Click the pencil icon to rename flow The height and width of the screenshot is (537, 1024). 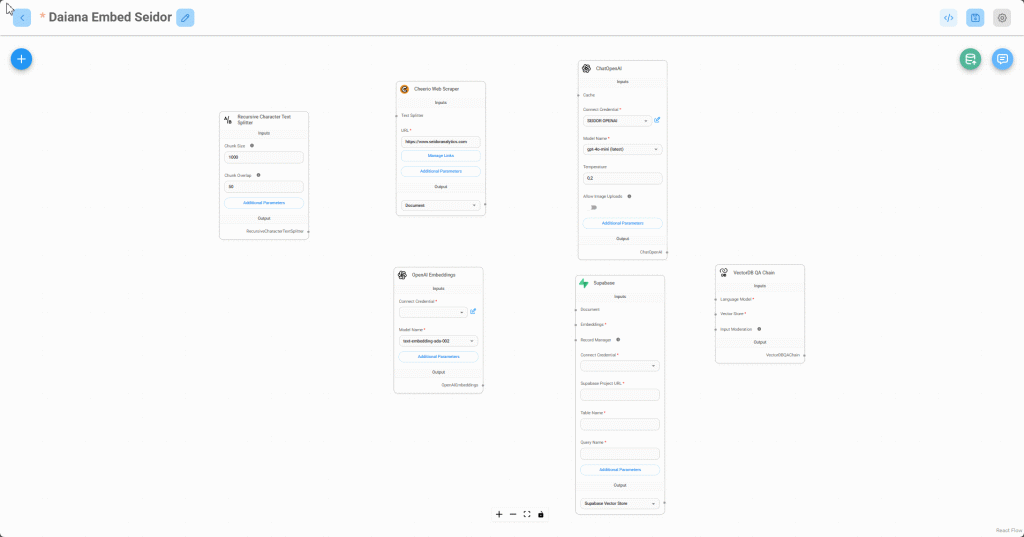185,18
